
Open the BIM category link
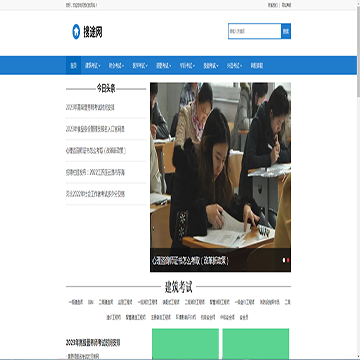pyautogui.click(x=91, y=302)
